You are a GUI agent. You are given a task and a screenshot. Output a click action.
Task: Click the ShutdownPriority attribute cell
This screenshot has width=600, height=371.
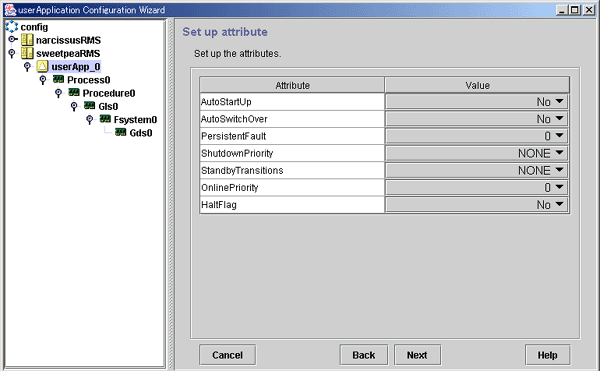coord(292,153)
